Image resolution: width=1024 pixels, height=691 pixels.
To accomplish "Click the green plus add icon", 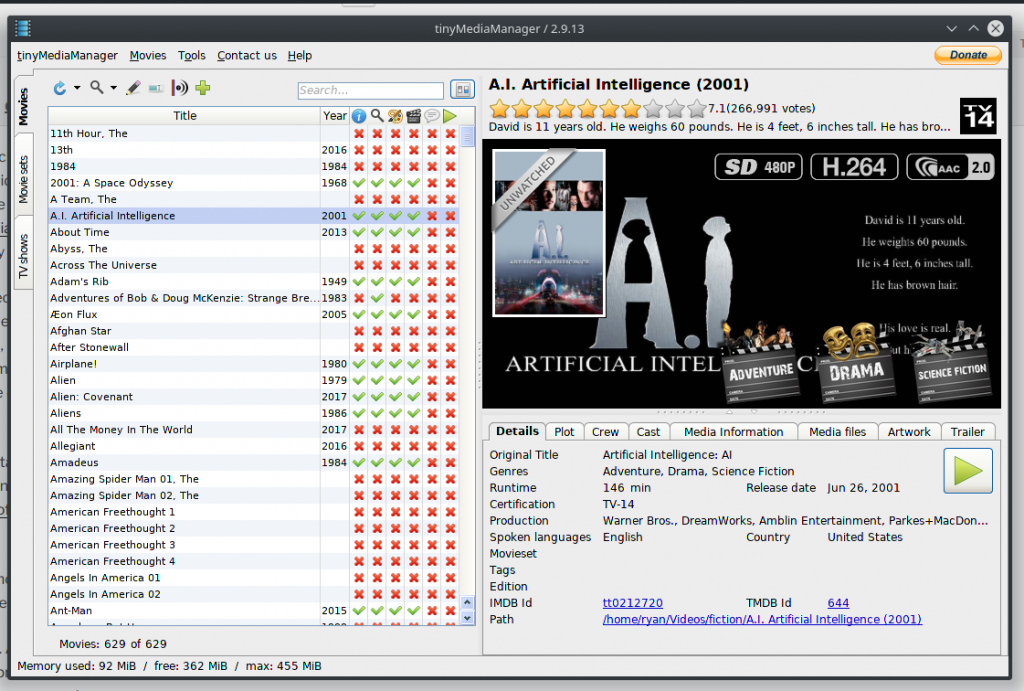I will tap(202, 88).
